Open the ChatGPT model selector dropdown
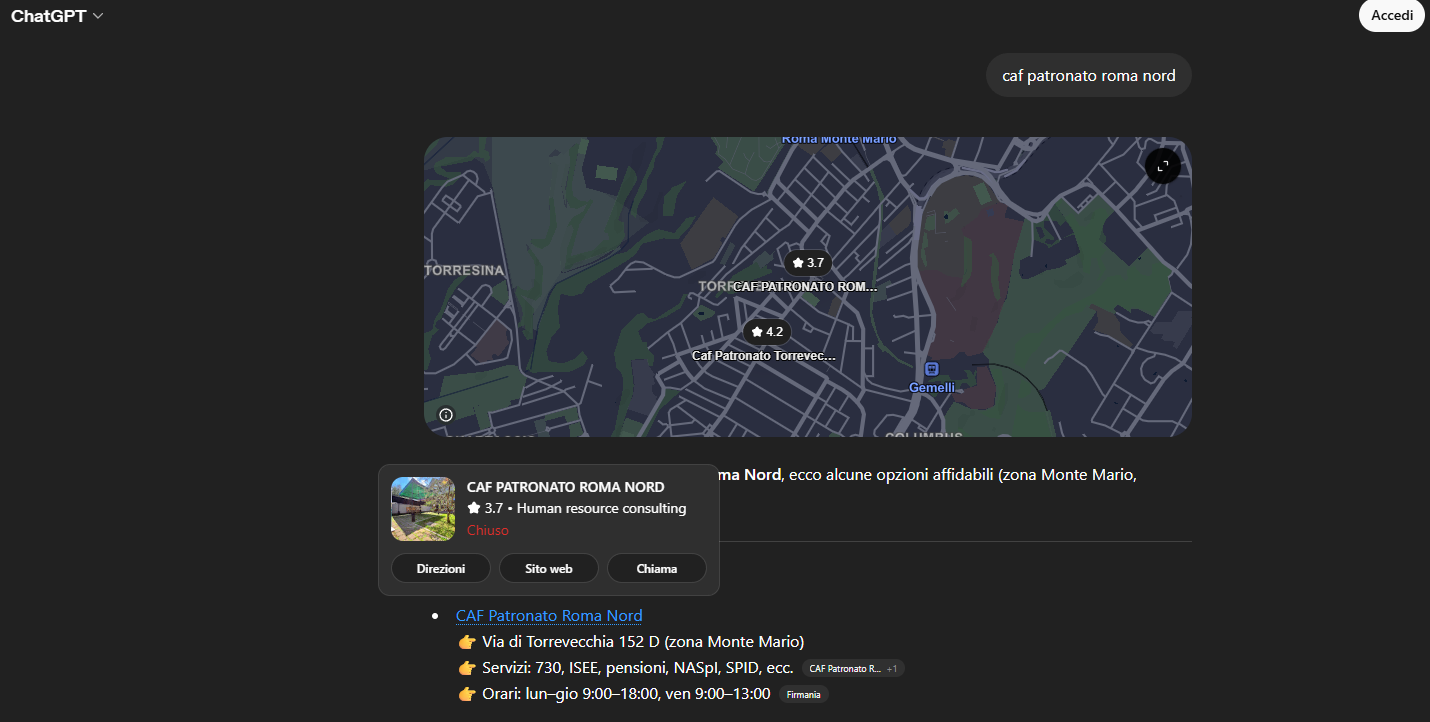Screen dimensions: 1430x722 point(57,16)
